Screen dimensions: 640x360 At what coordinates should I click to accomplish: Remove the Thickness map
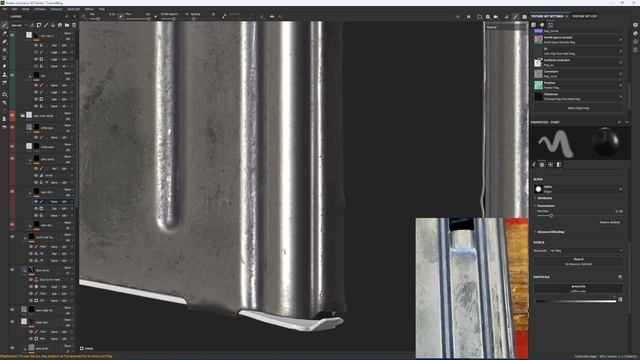[621, 97]
